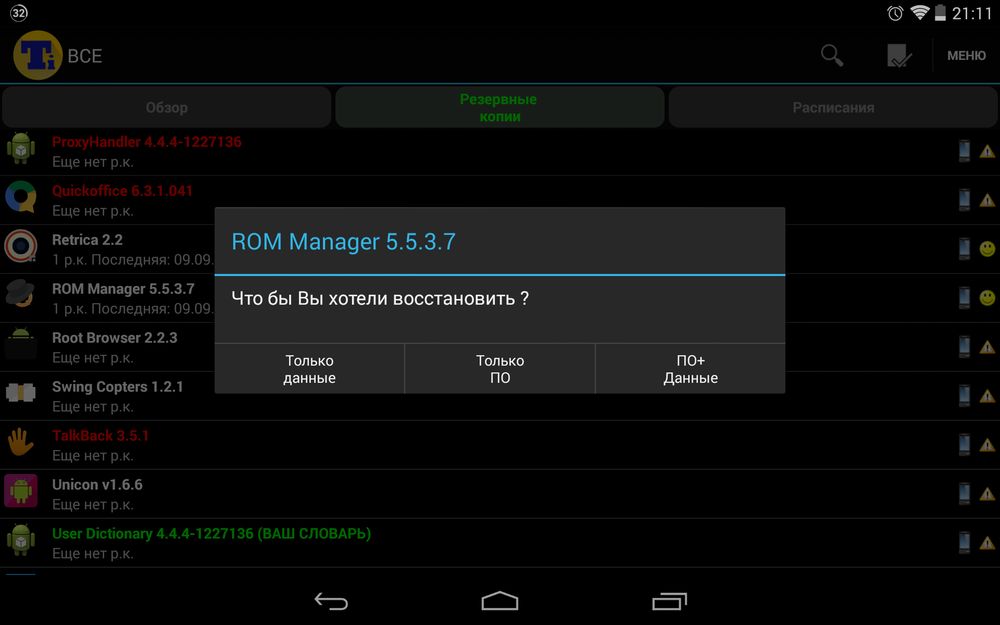The image size is (1000, 625).
Task: Tap warning triangle in User Dictionary row
Action: (987, 543)
